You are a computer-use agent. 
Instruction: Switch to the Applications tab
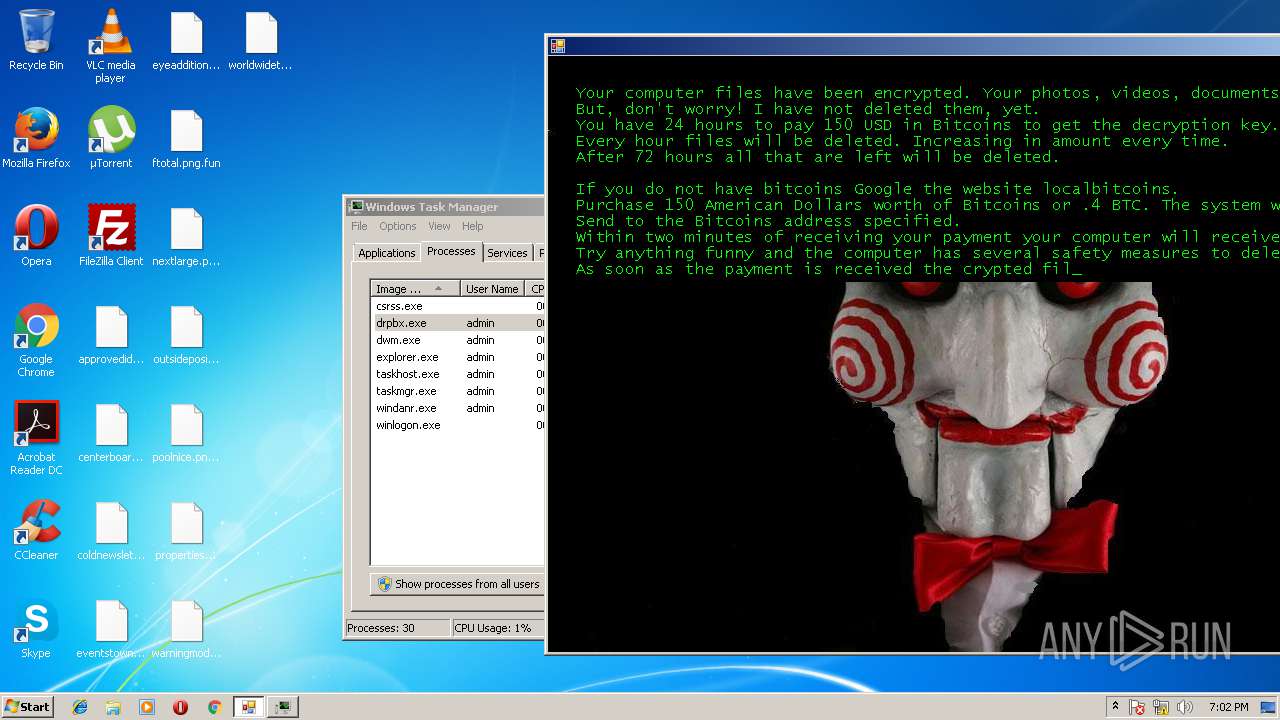coord(386,253)
